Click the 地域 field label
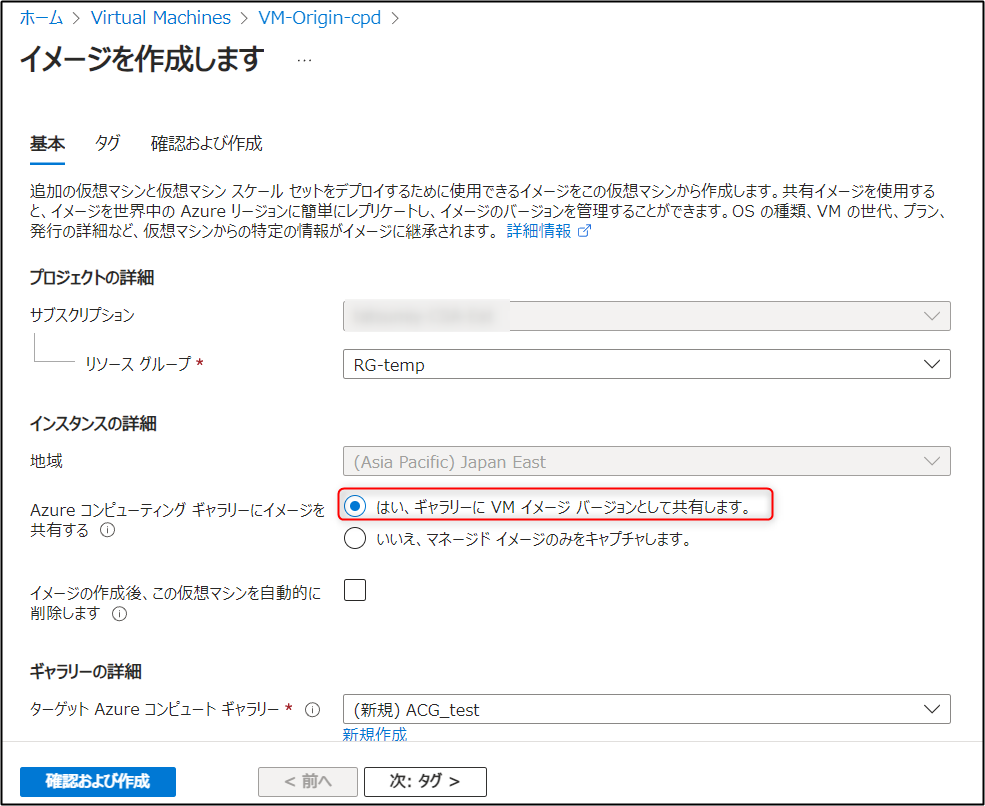 (x=46, y=461)
